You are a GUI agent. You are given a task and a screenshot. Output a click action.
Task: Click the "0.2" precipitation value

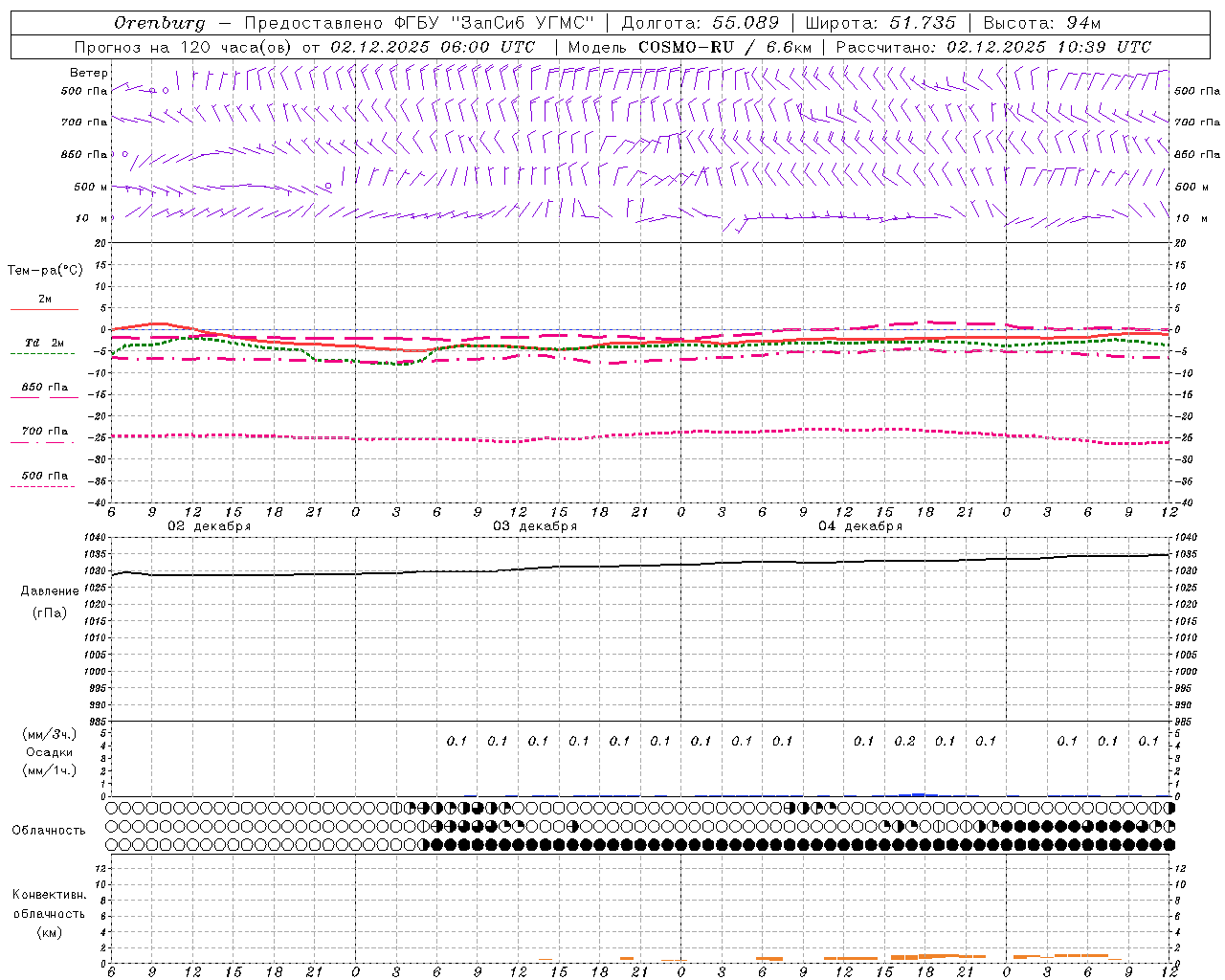click(904, 741)
